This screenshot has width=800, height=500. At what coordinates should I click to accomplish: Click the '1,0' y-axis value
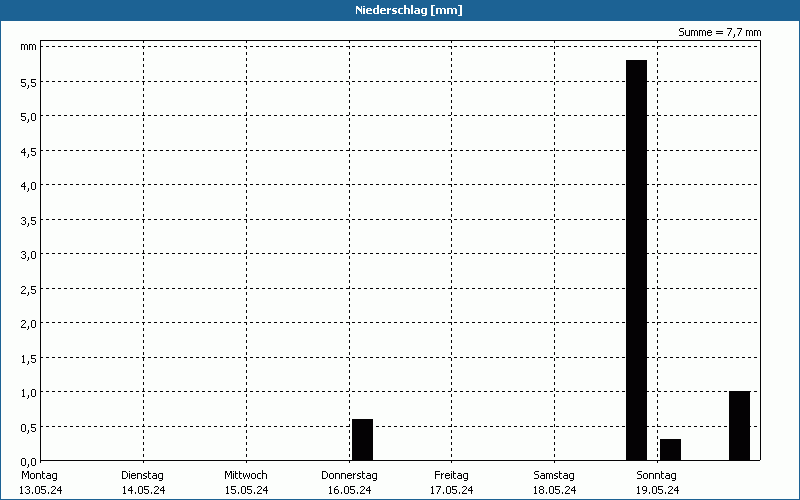[29, 393]
